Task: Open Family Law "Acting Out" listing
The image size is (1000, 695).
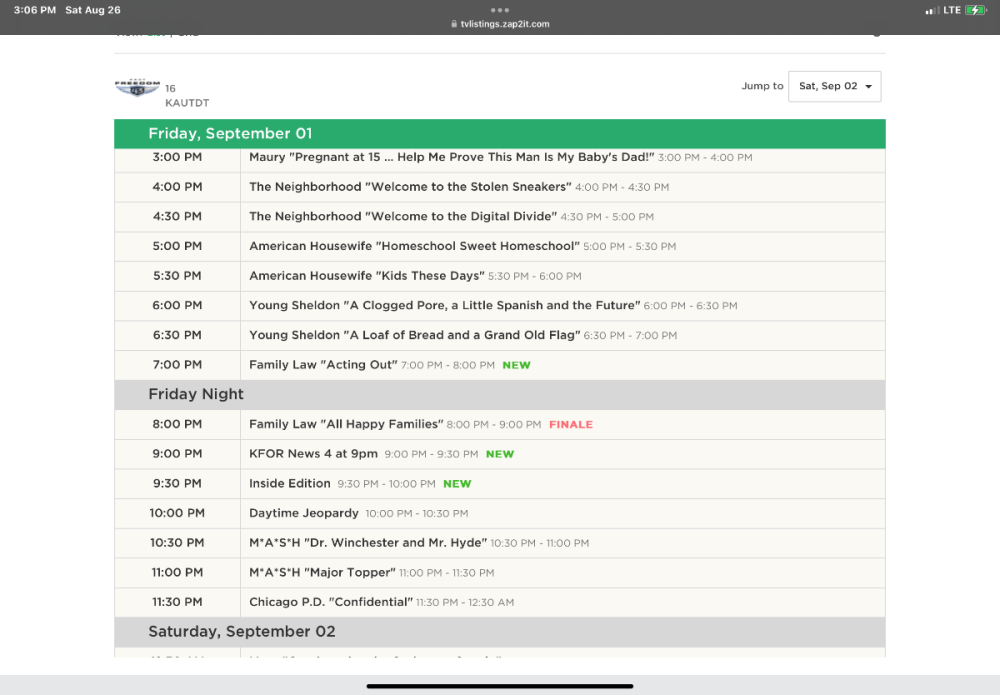Action: pos(323,365)
